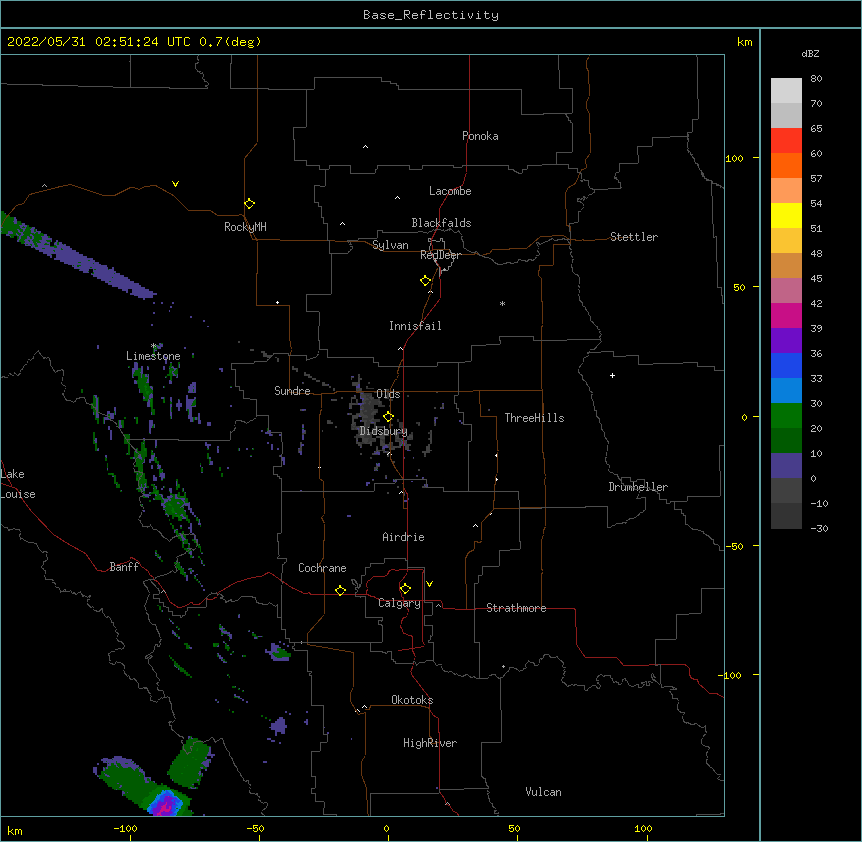Image resolution: width=862 pixels, height=842 pixels.
Task: Click the white asterisk above Limestone label
Action: [154, 346]
